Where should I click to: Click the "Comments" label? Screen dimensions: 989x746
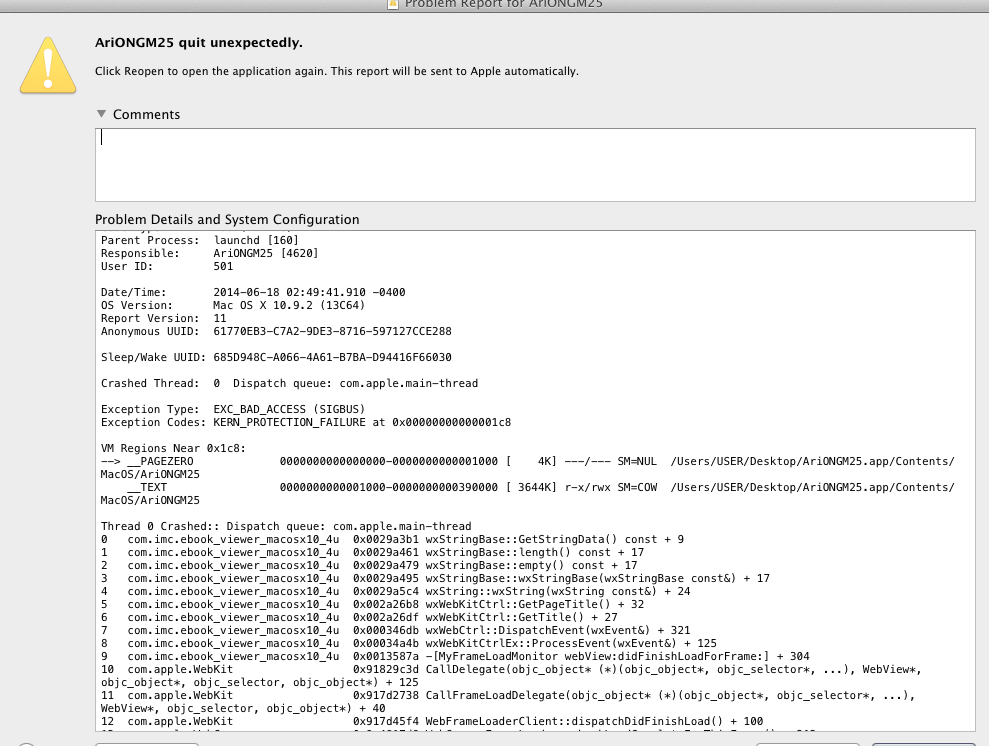pos(146,115)
